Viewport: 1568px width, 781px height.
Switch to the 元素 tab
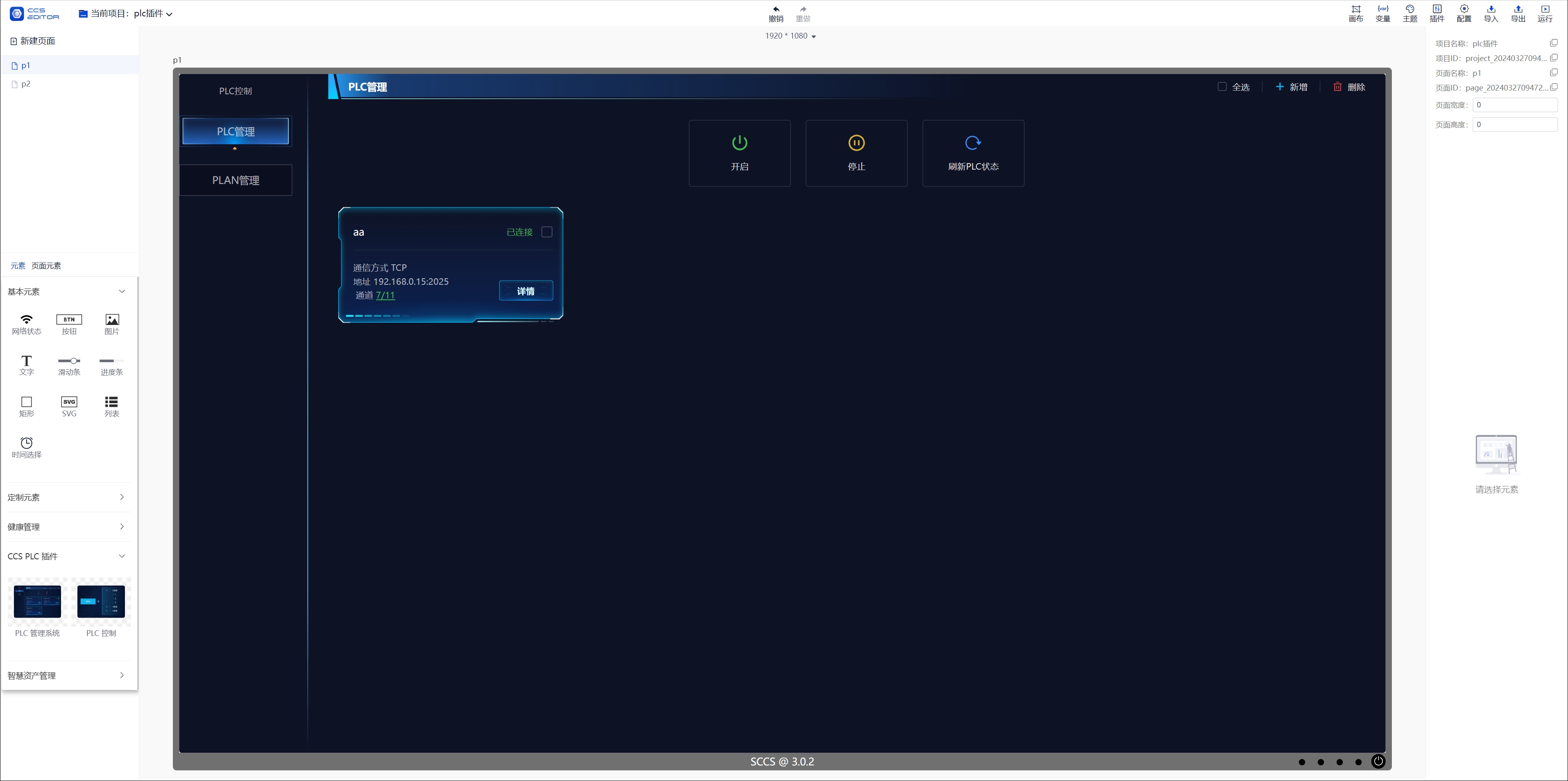(x=18, y=266)
